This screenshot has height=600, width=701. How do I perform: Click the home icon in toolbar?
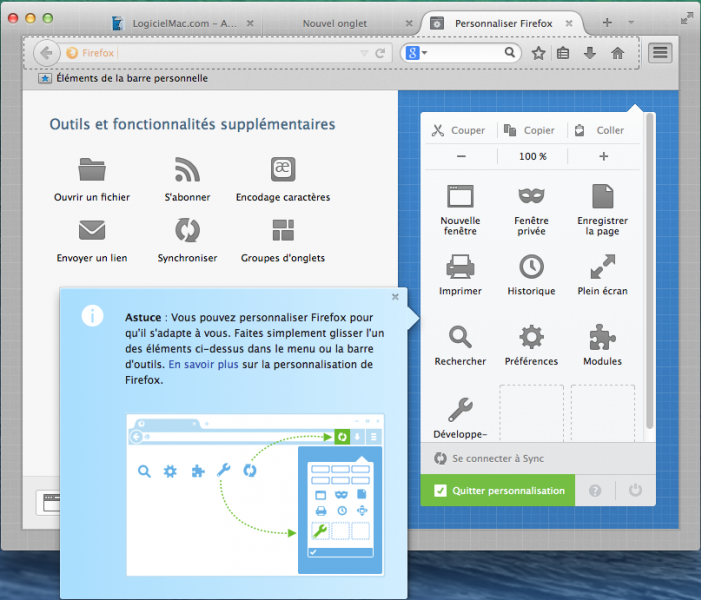coord(617,53)
